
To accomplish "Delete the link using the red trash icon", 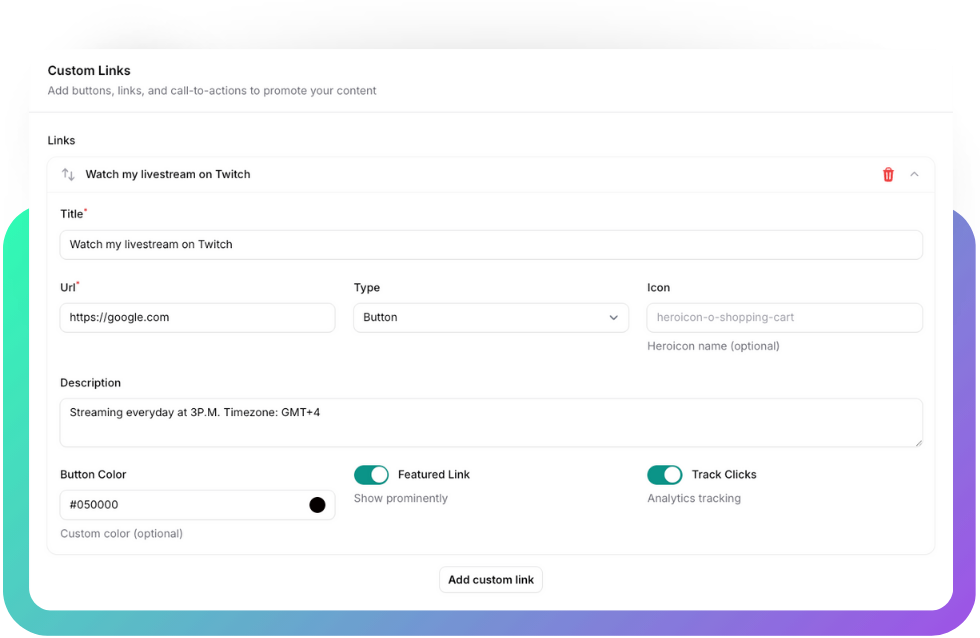I will [888, 174].
